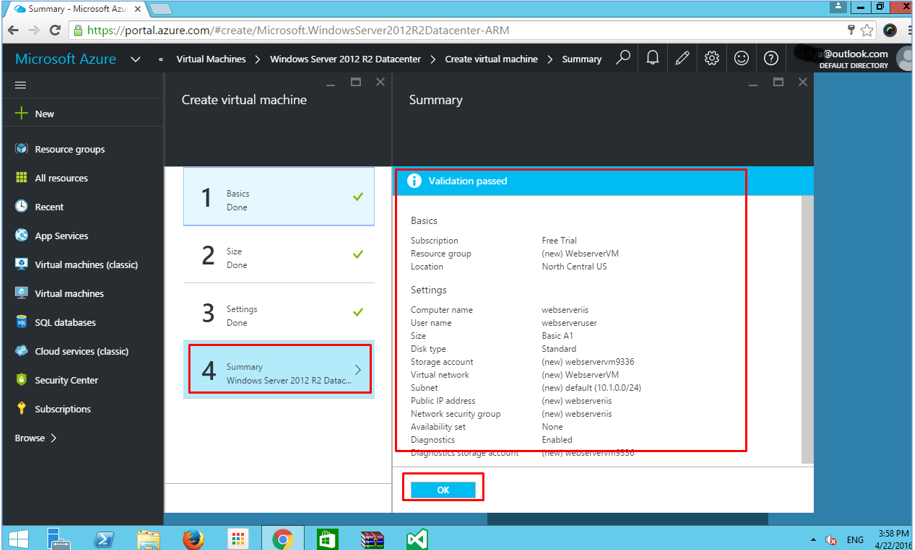Click the feedback smiley icon

(x=741, y=58)
